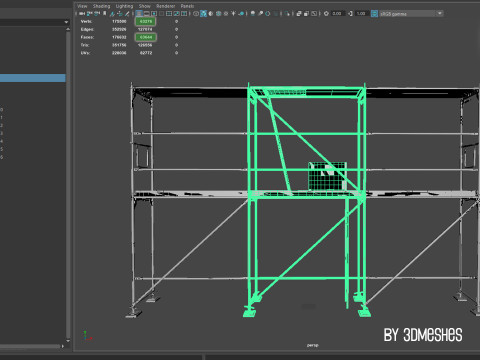Open the Show panel menu
Image resolution: width=480 pixels, height=360 pixels.
click(x=145, y=6)
